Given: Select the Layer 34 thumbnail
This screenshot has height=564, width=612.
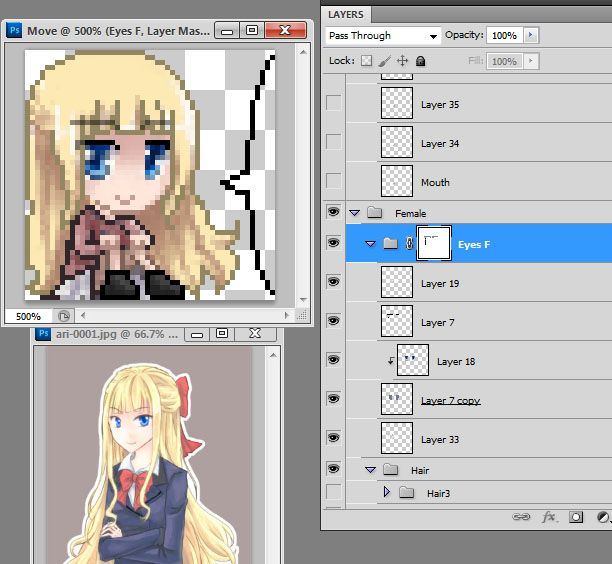Looking at the screenshot, I should click(x=397, y=142).
